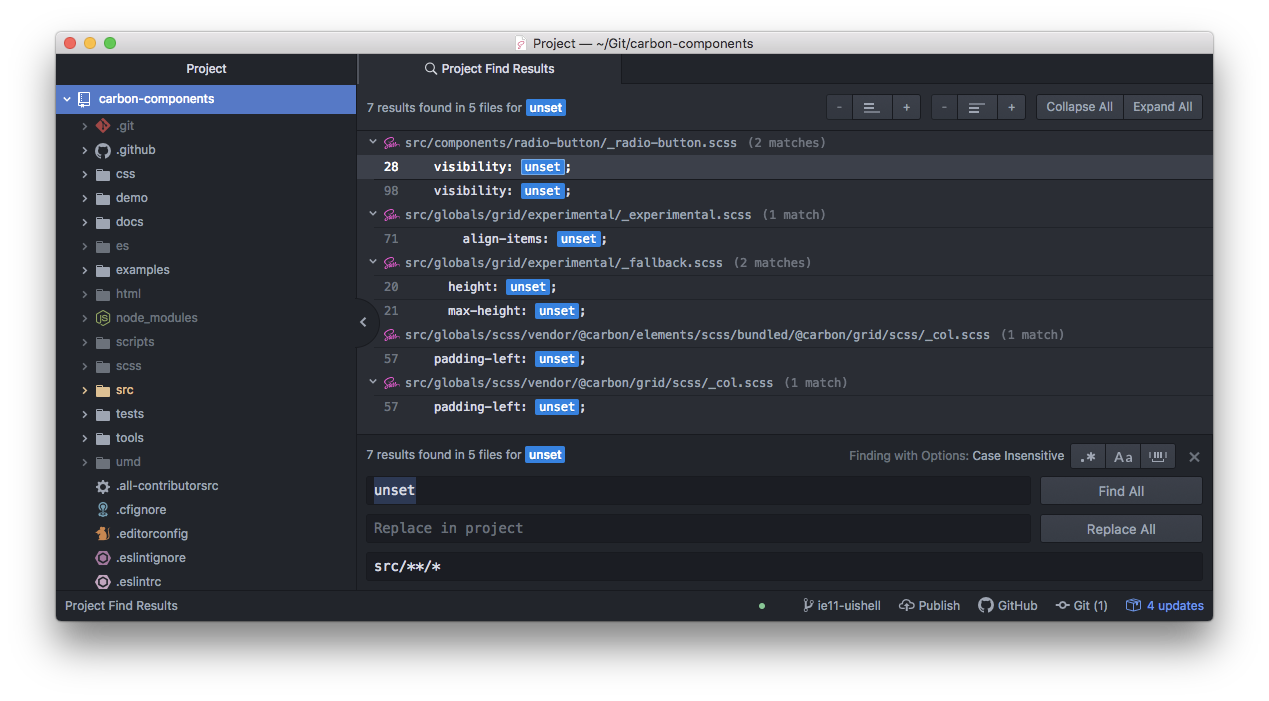Collapse the _experimental.scss results group

(x=373, y=215)
